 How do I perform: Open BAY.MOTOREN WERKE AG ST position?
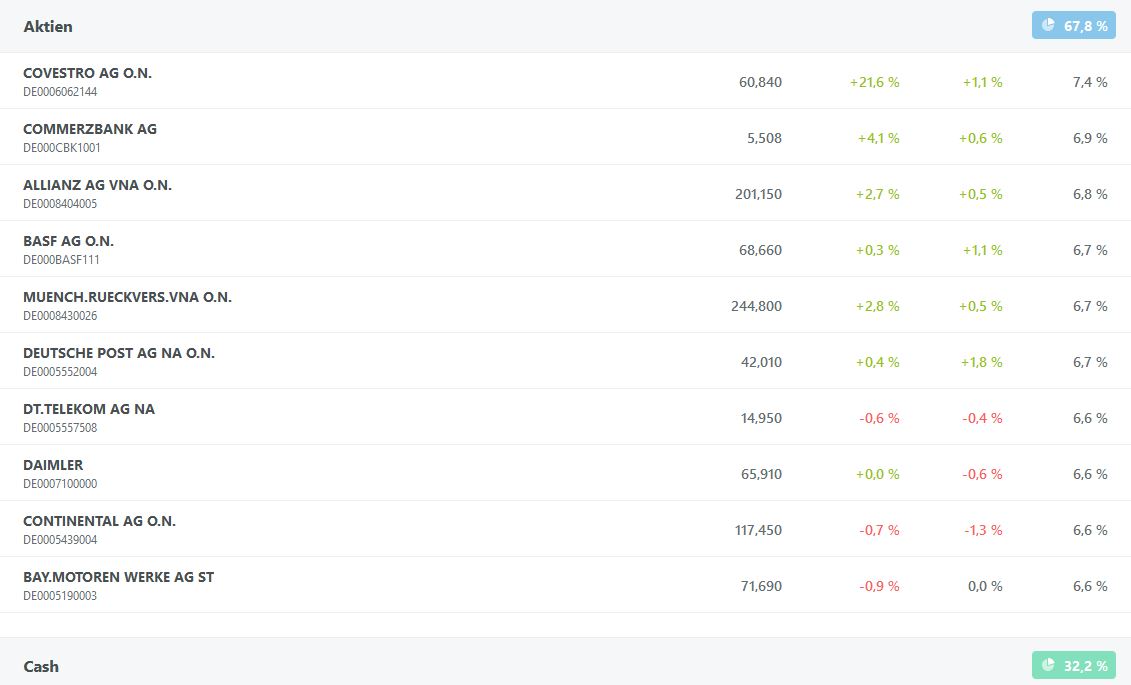click(118, 577)
